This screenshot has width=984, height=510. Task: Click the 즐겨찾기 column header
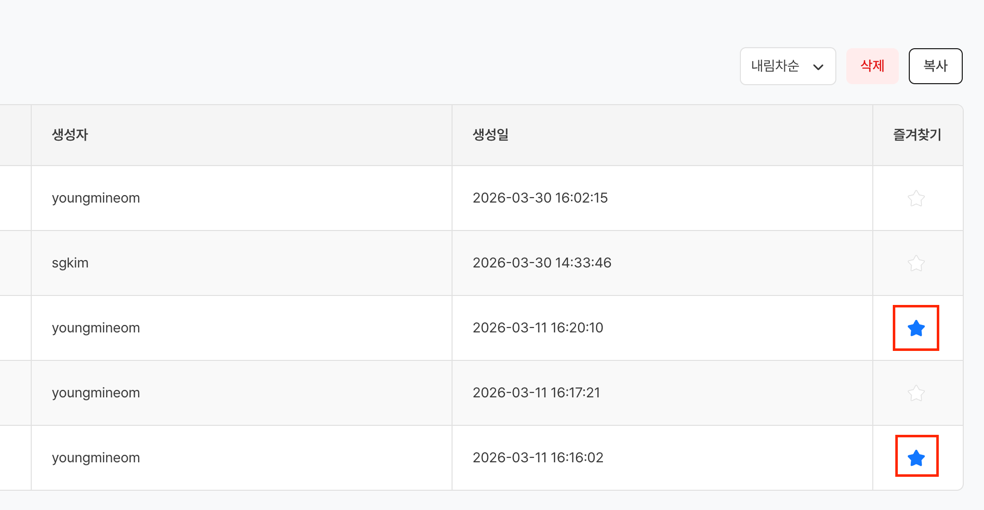pos(917,135)
